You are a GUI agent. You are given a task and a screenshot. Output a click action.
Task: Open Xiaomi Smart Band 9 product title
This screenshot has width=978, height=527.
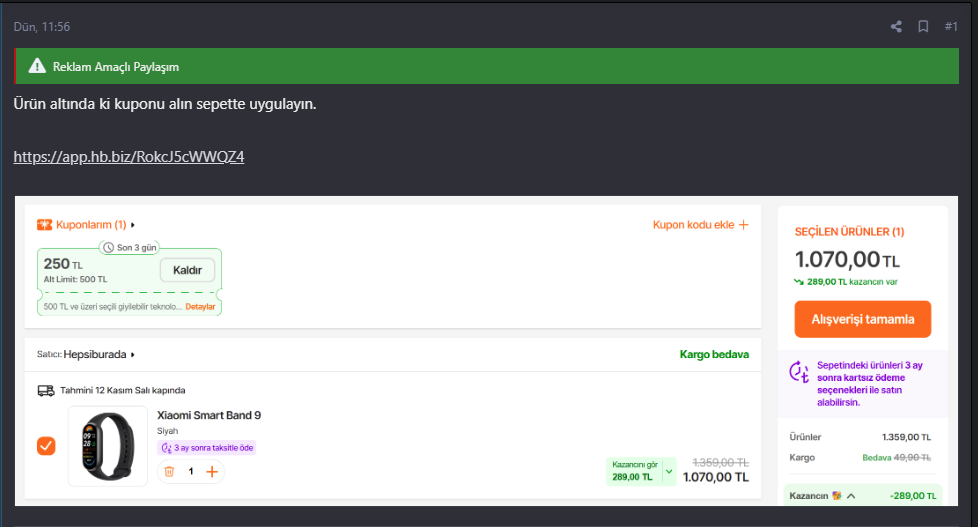[209, 415]
